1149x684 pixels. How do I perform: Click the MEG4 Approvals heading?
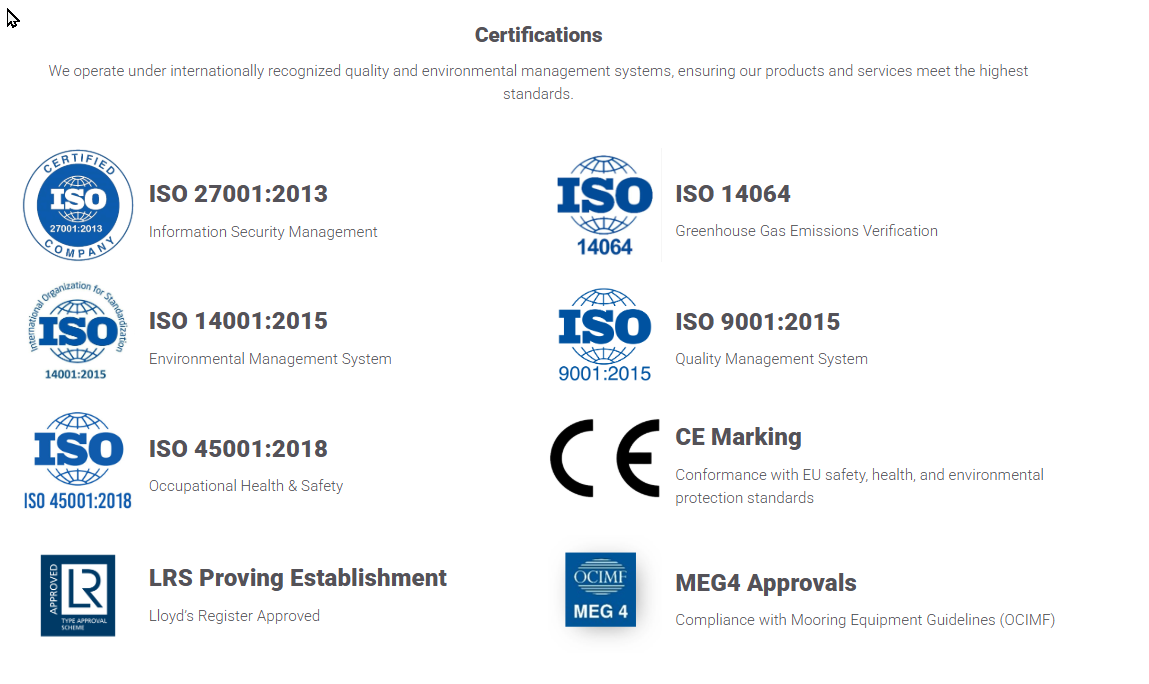point(765,583)
